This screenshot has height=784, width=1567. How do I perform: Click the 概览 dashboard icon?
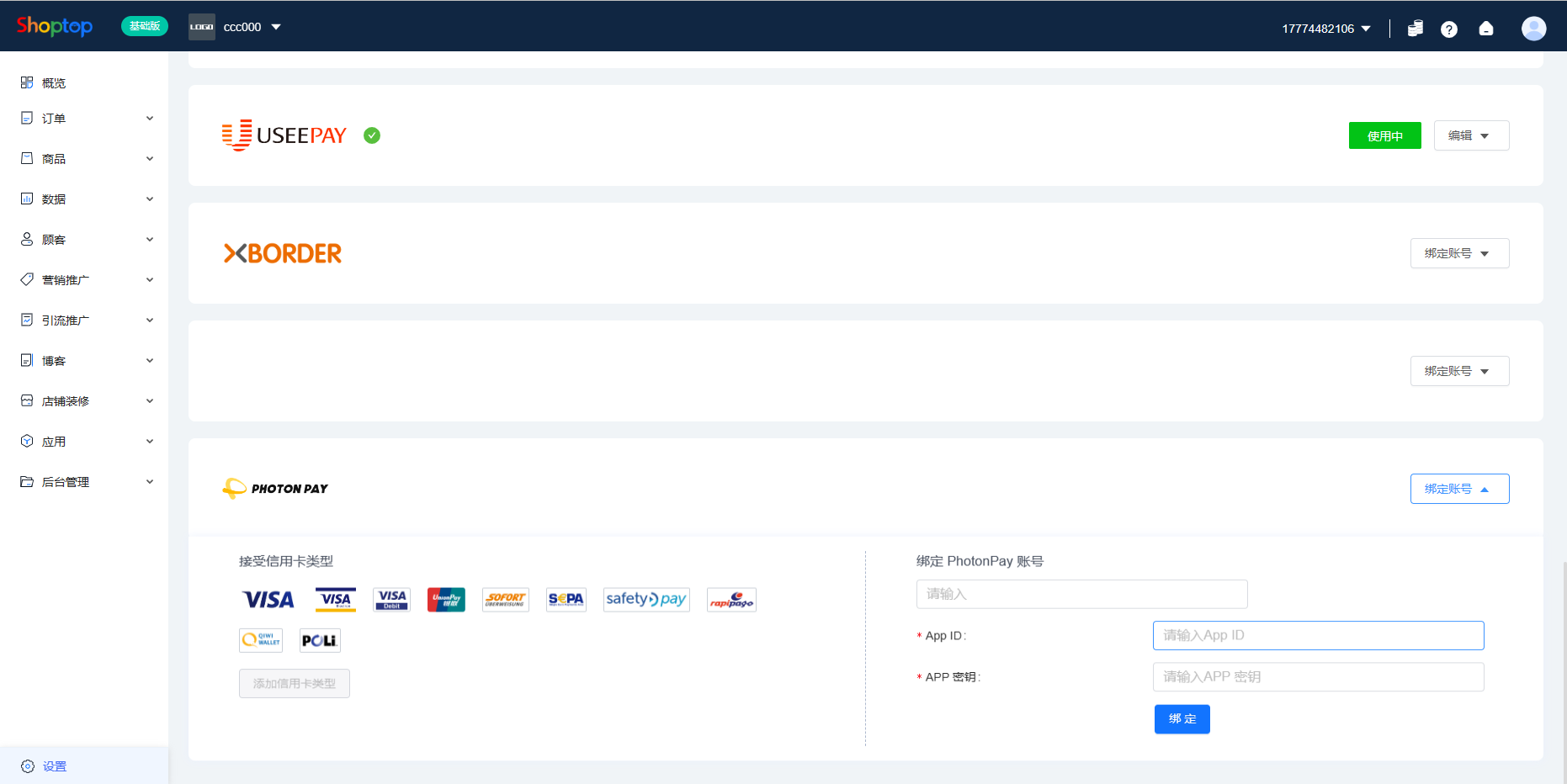(27, 82)
